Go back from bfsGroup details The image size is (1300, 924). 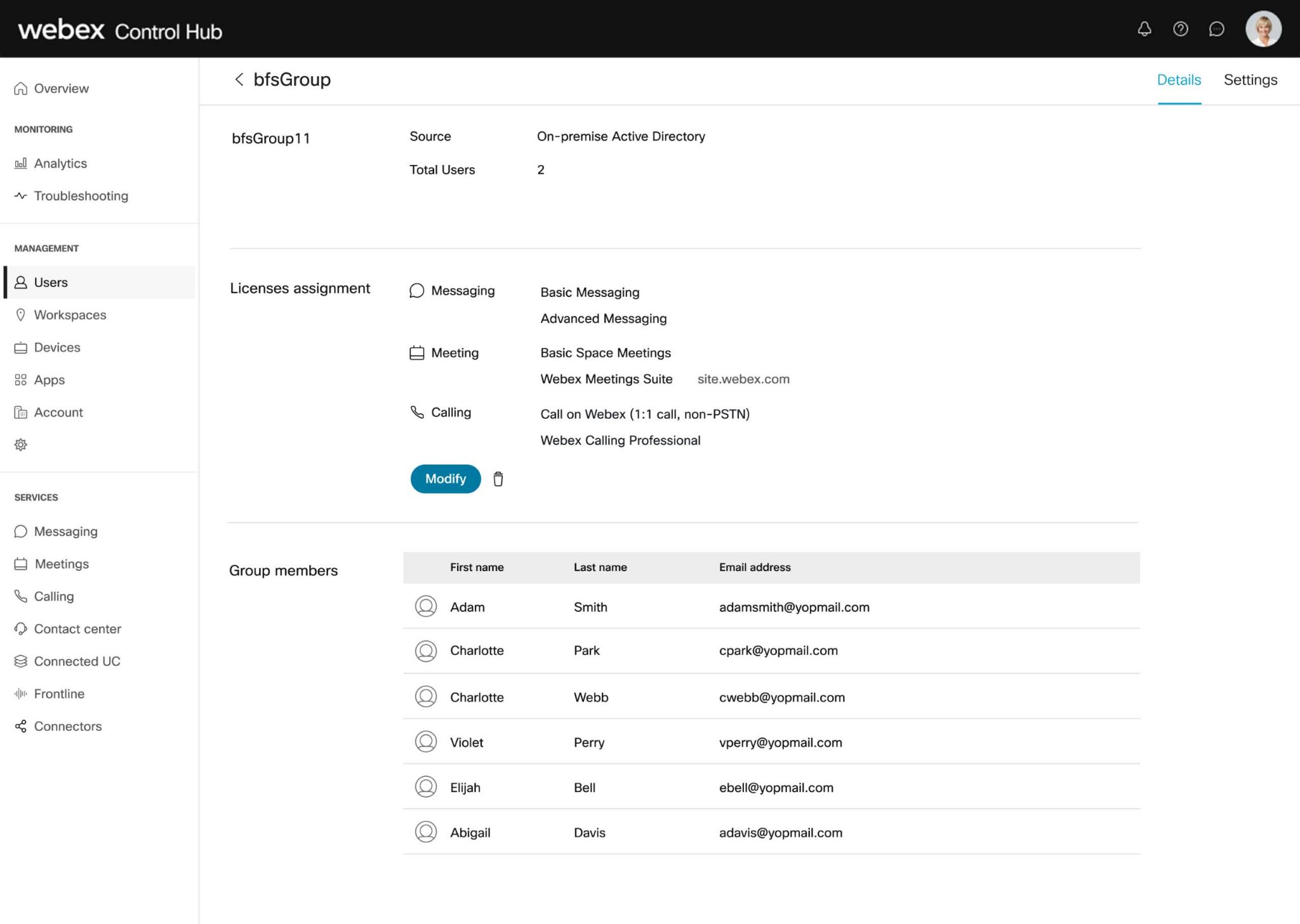[x=239, y=80]
